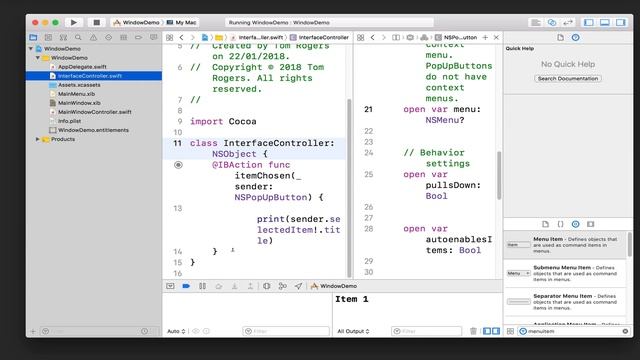Simulate location arrow icon

point(298,286)
